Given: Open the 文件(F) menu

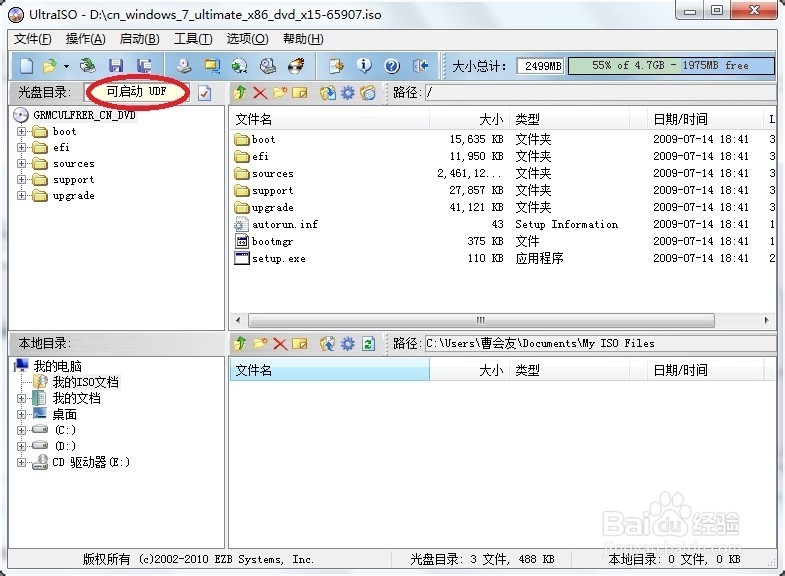Looking at the screenshot, I should point(33,39).
